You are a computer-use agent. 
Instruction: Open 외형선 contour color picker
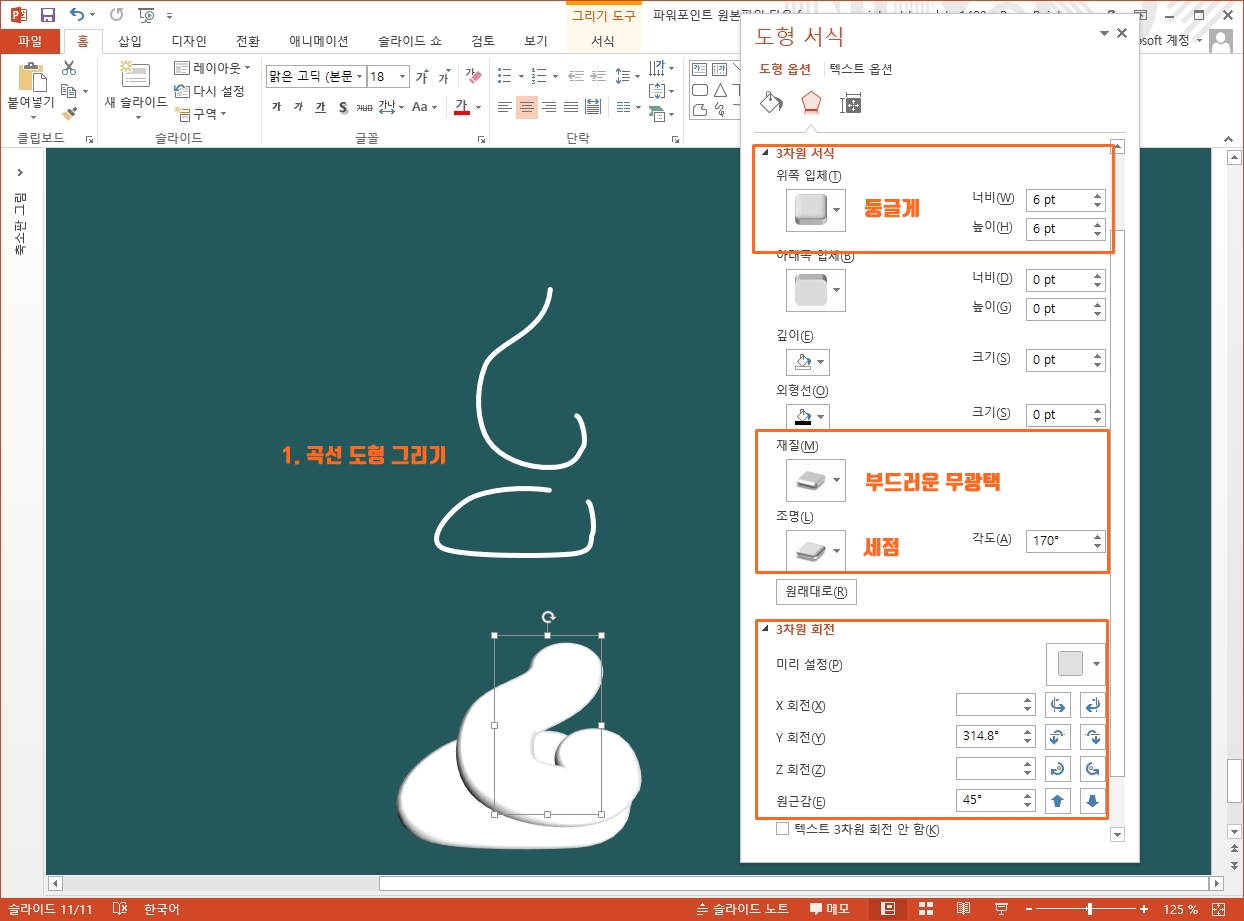click(808, 416)
